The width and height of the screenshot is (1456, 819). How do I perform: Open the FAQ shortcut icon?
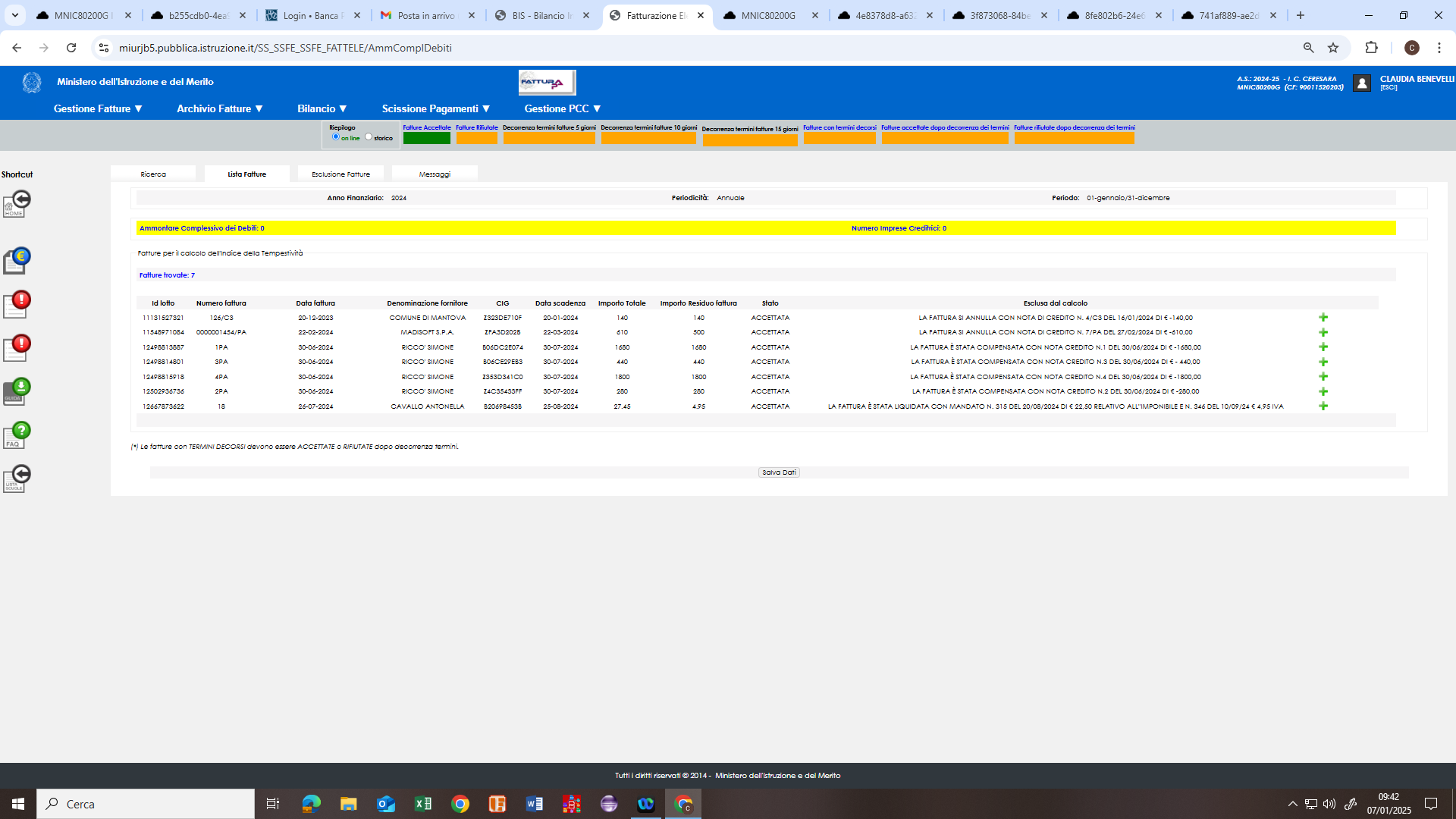(x=17, y=435)
